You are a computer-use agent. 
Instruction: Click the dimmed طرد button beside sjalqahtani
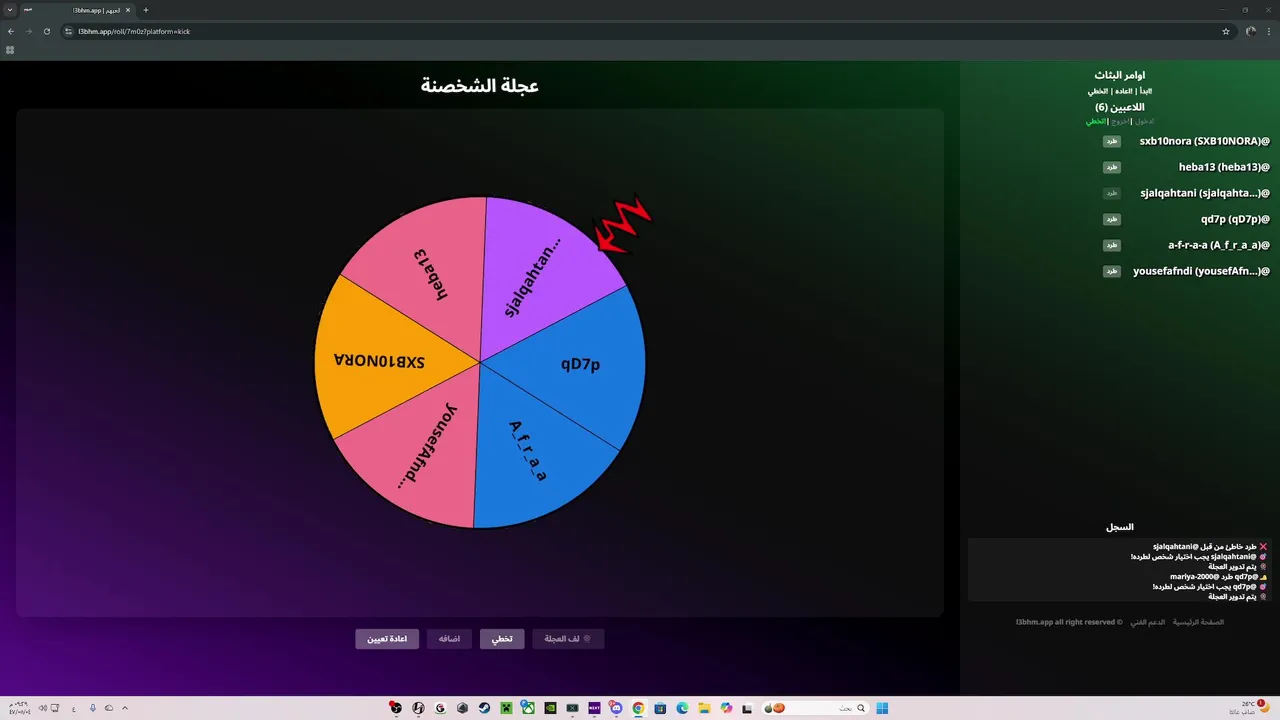(1112, 194)
